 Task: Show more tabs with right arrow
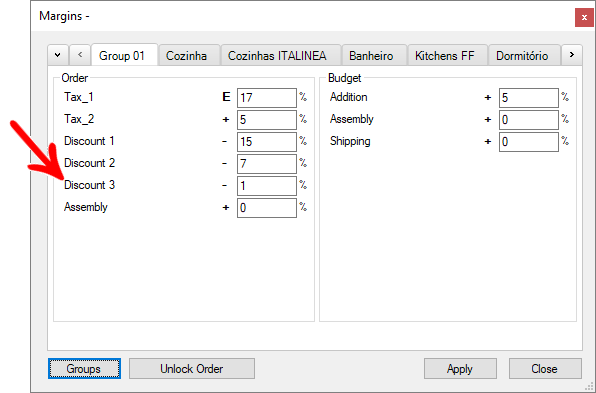571,55
